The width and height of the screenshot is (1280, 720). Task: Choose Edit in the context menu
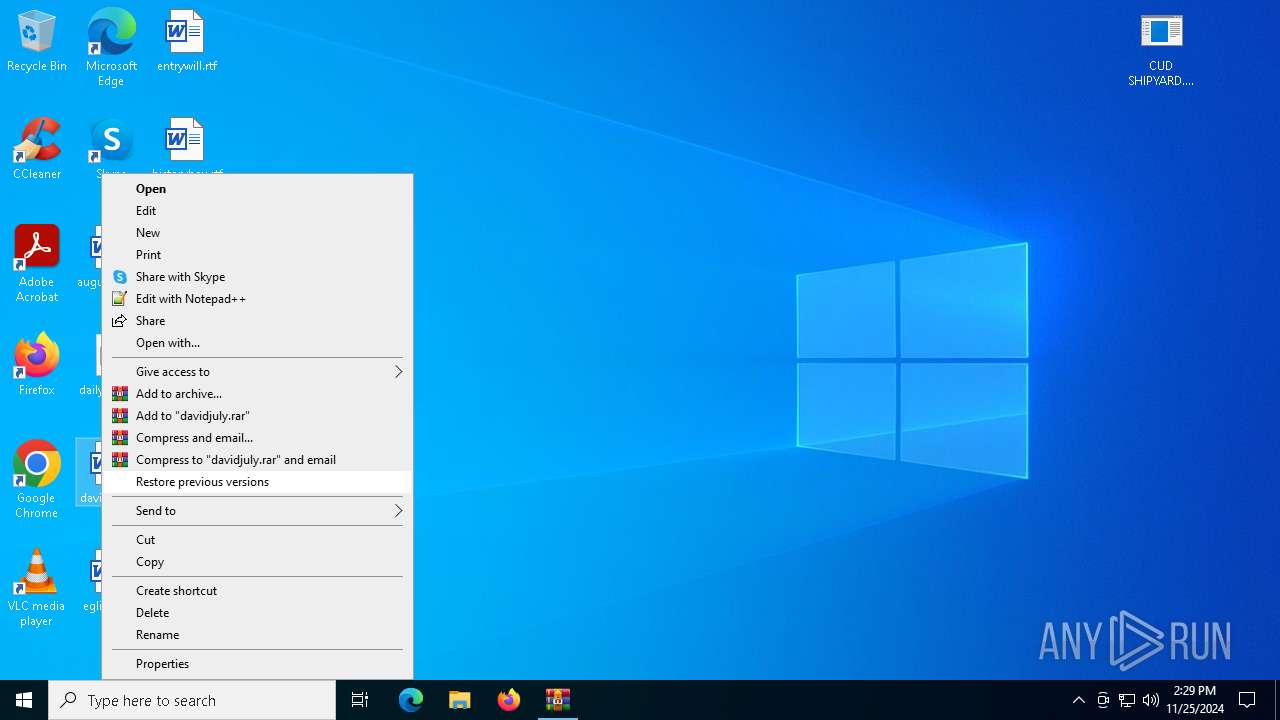[258, 210]
